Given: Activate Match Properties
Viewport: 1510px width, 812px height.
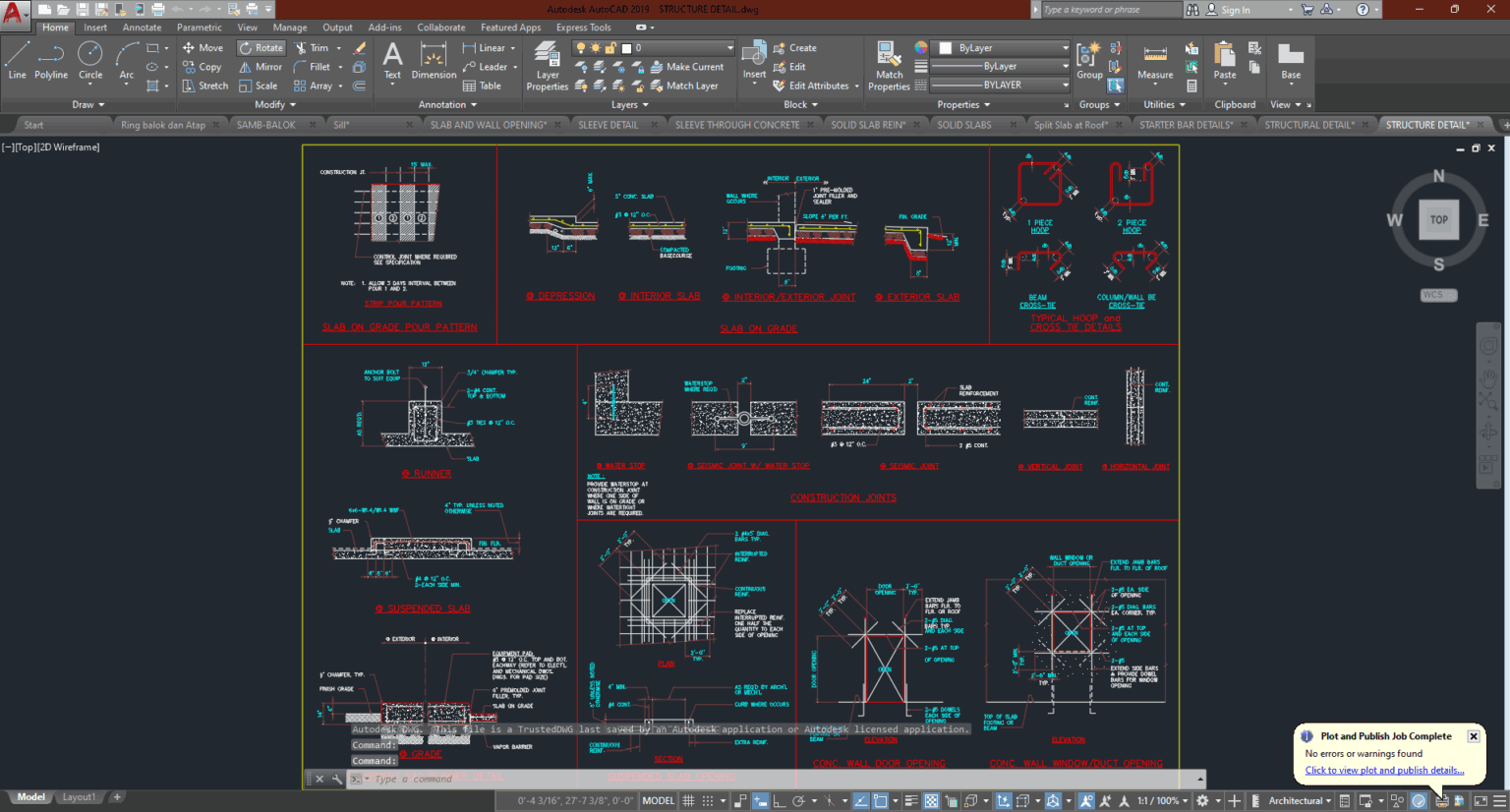Looking at the screenshot, I should tap(888, 66).
